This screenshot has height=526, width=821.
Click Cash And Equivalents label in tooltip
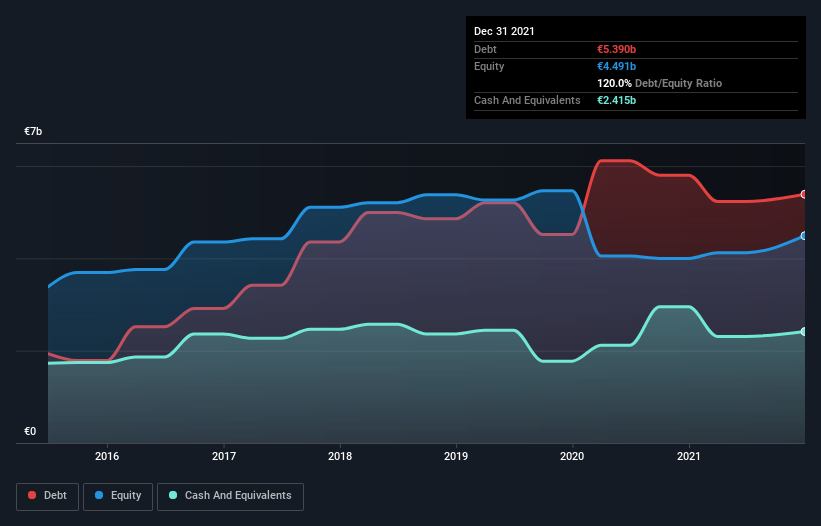click(527, 100)
